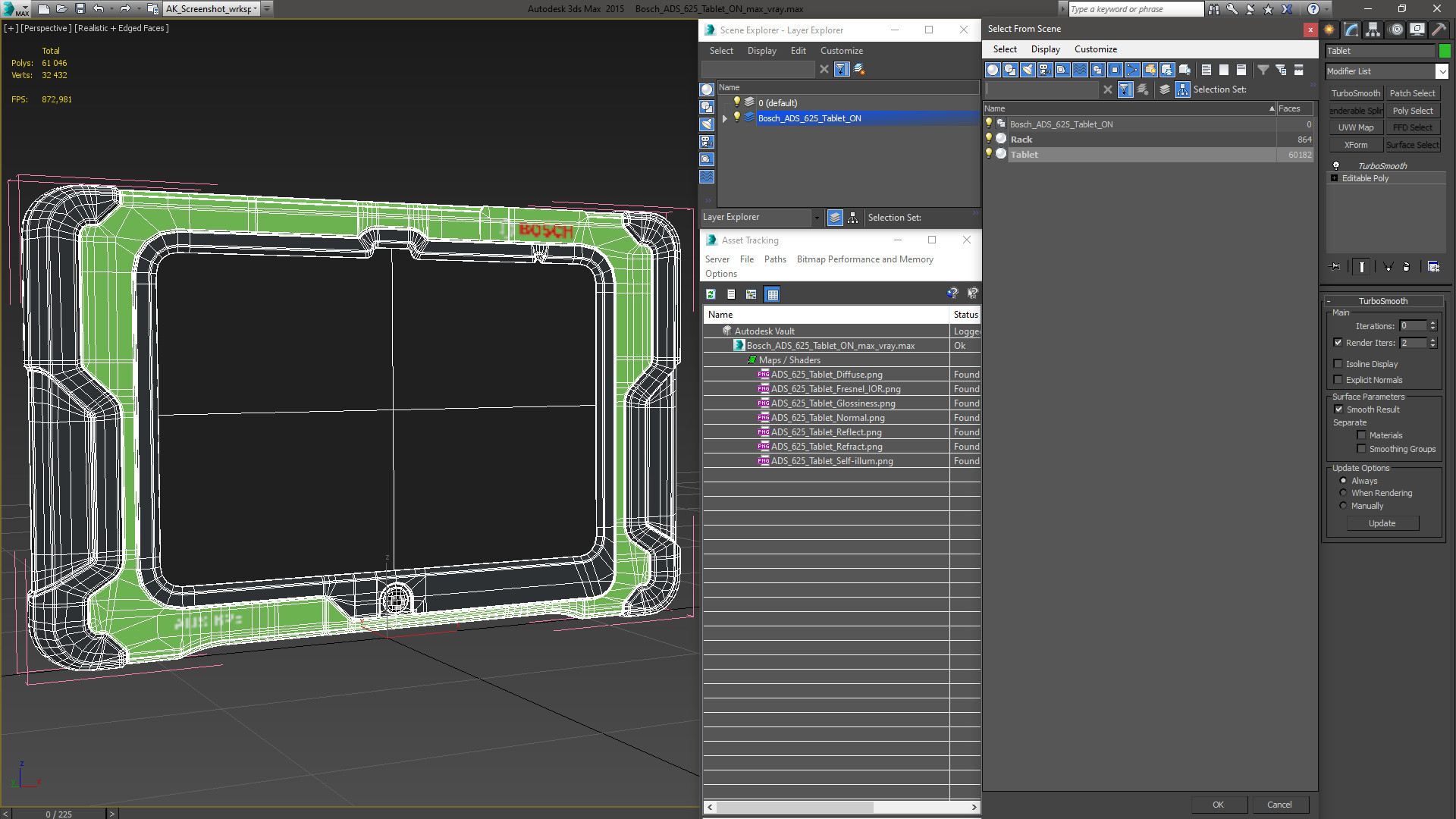The image size is (1456, 819).
Task: Click Sort by Hierarchy icon near Selection Set
Action: tap(1183, 89)
